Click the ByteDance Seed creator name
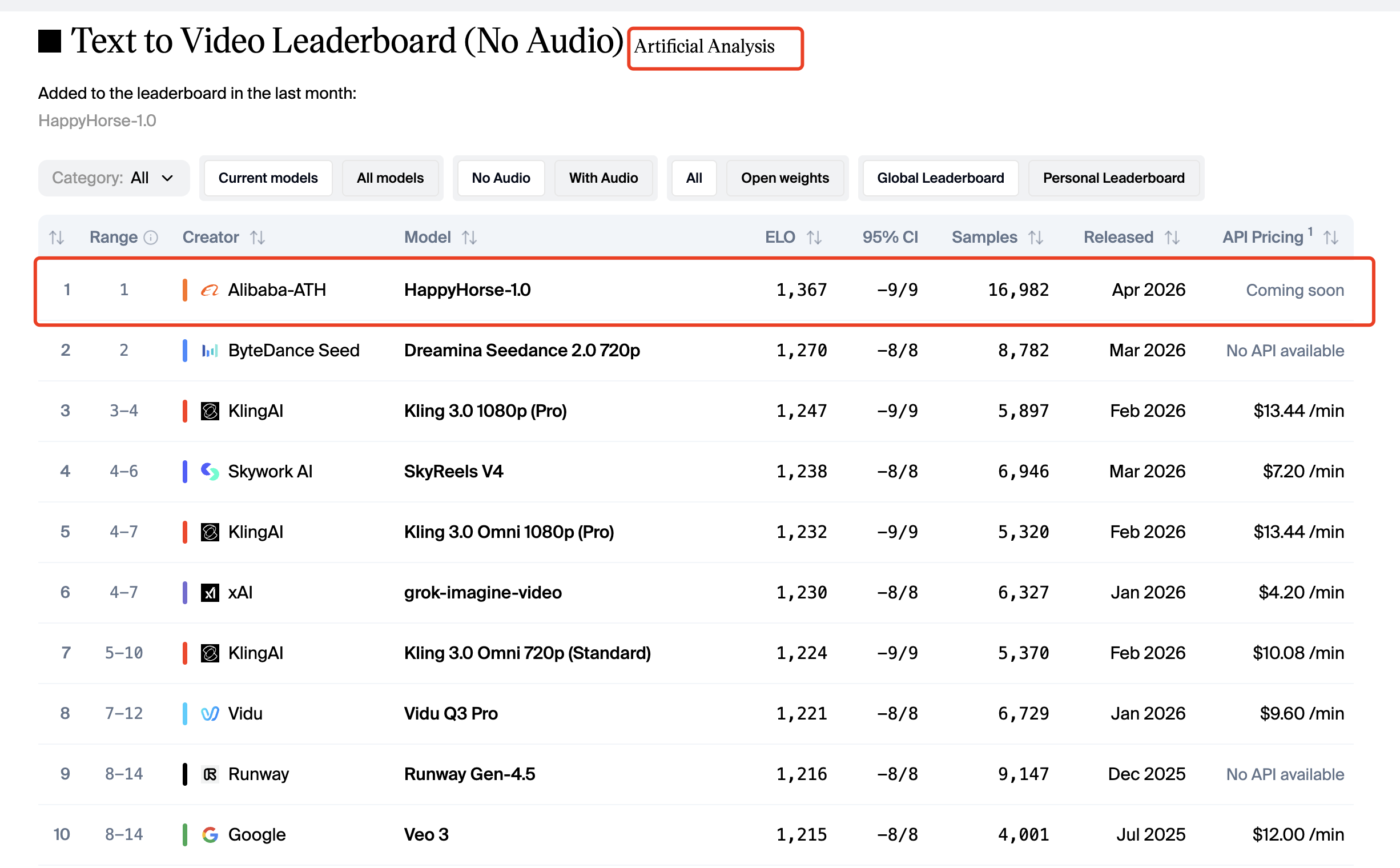The image size is (1400, 868). (x=294, y=350)
